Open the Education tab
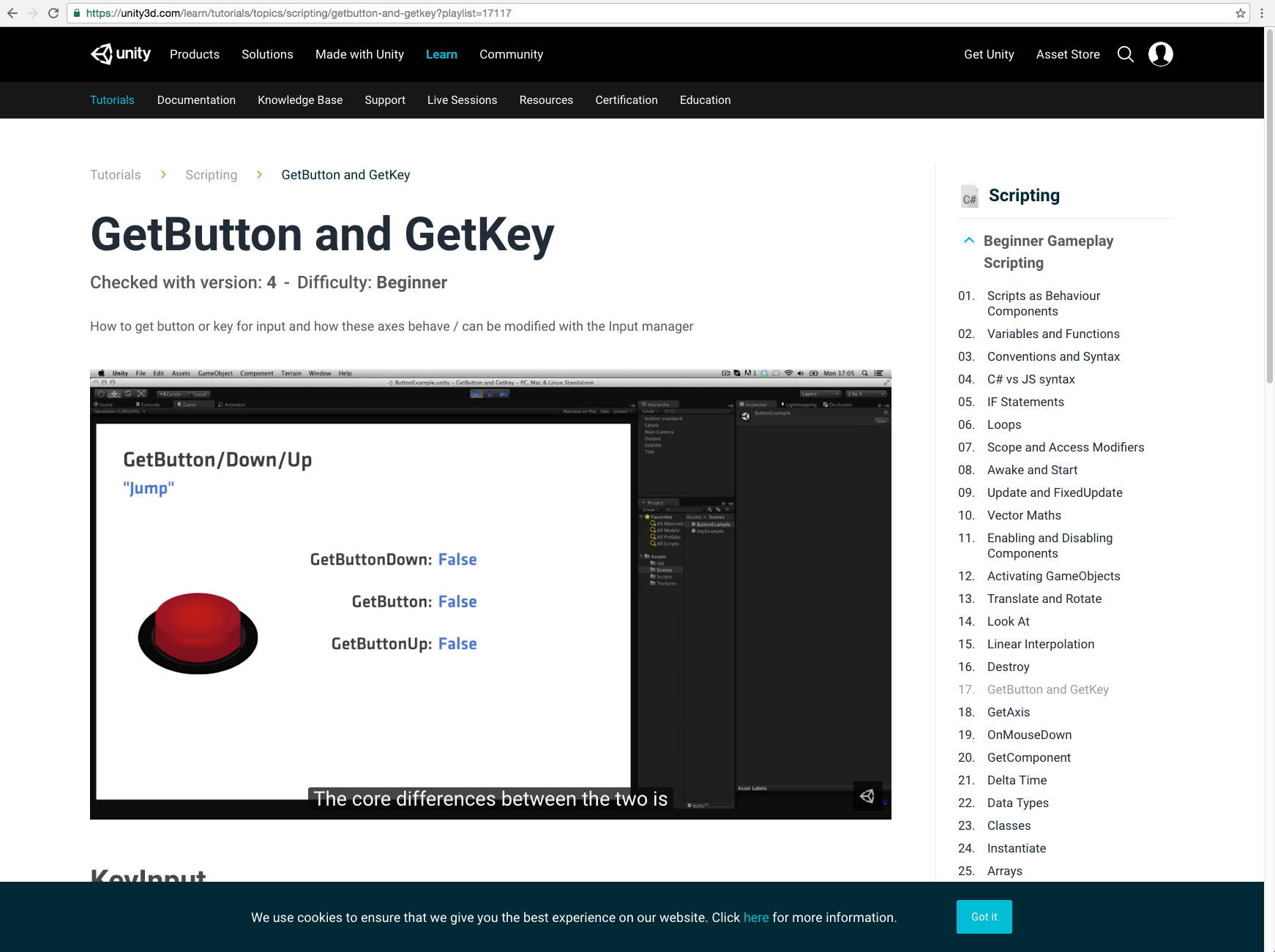Viewport: 1275px width, 952px height. tap(705, 100)
